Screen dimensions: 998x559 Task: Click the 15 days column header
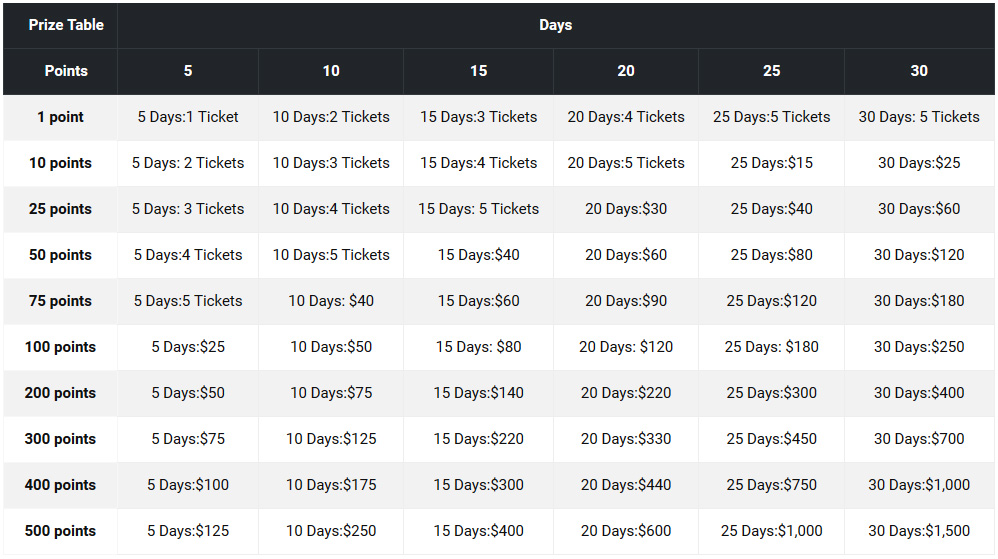(x=478, y=71)
